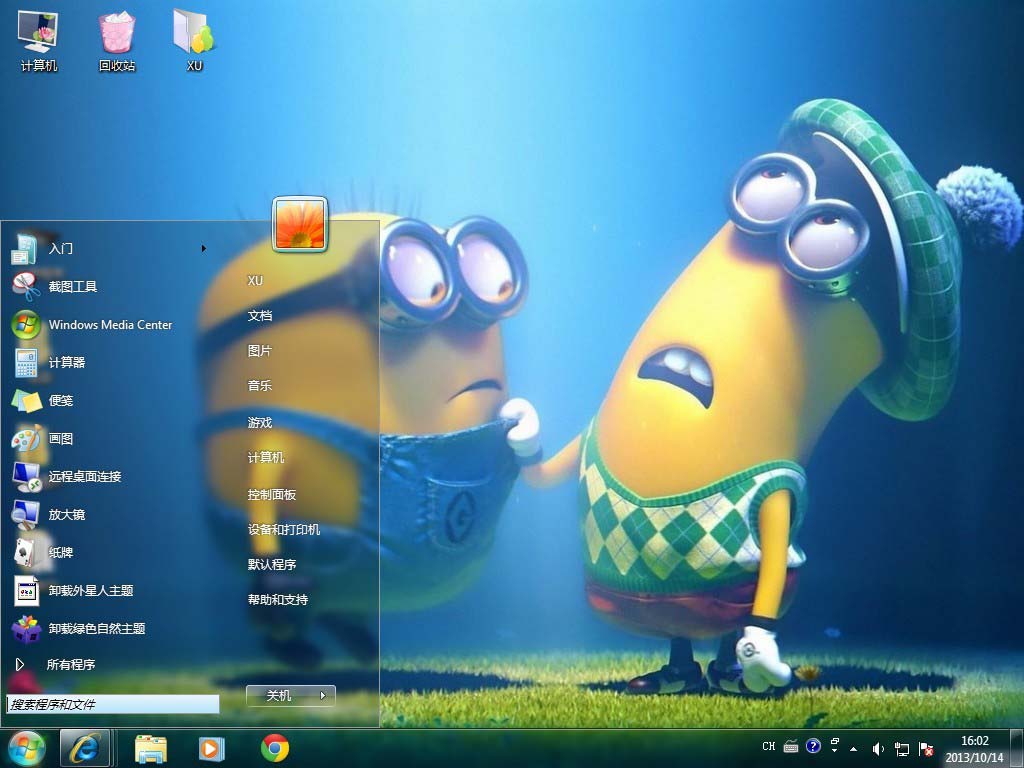The height and width of the screenshot is (768, 1024).
Task: Open the 截图工具 snipping tool
Action: coord(72,287)
